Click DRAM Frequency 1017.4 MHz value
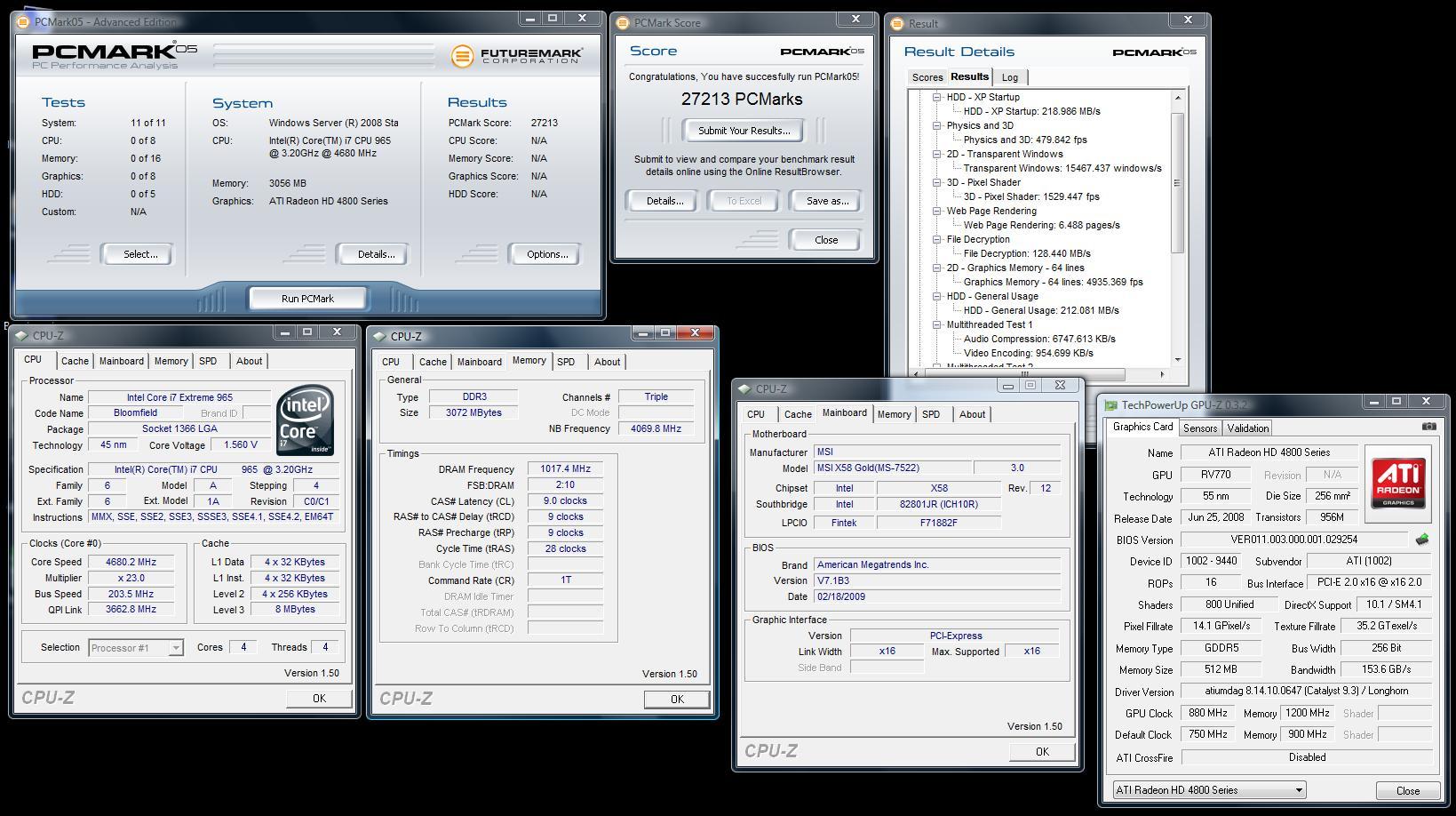Screen dimensions: 1456x816 (565, 469)
